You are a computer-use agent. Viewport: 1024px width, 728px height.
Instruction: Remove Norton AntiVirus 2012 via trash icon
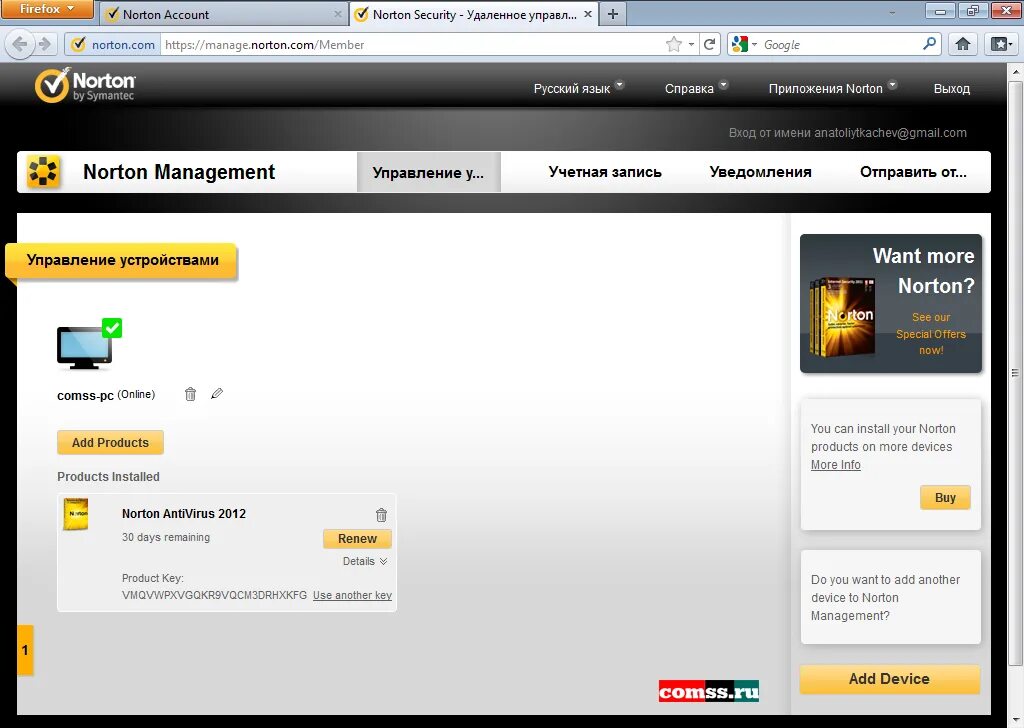[x=381, y=514]
